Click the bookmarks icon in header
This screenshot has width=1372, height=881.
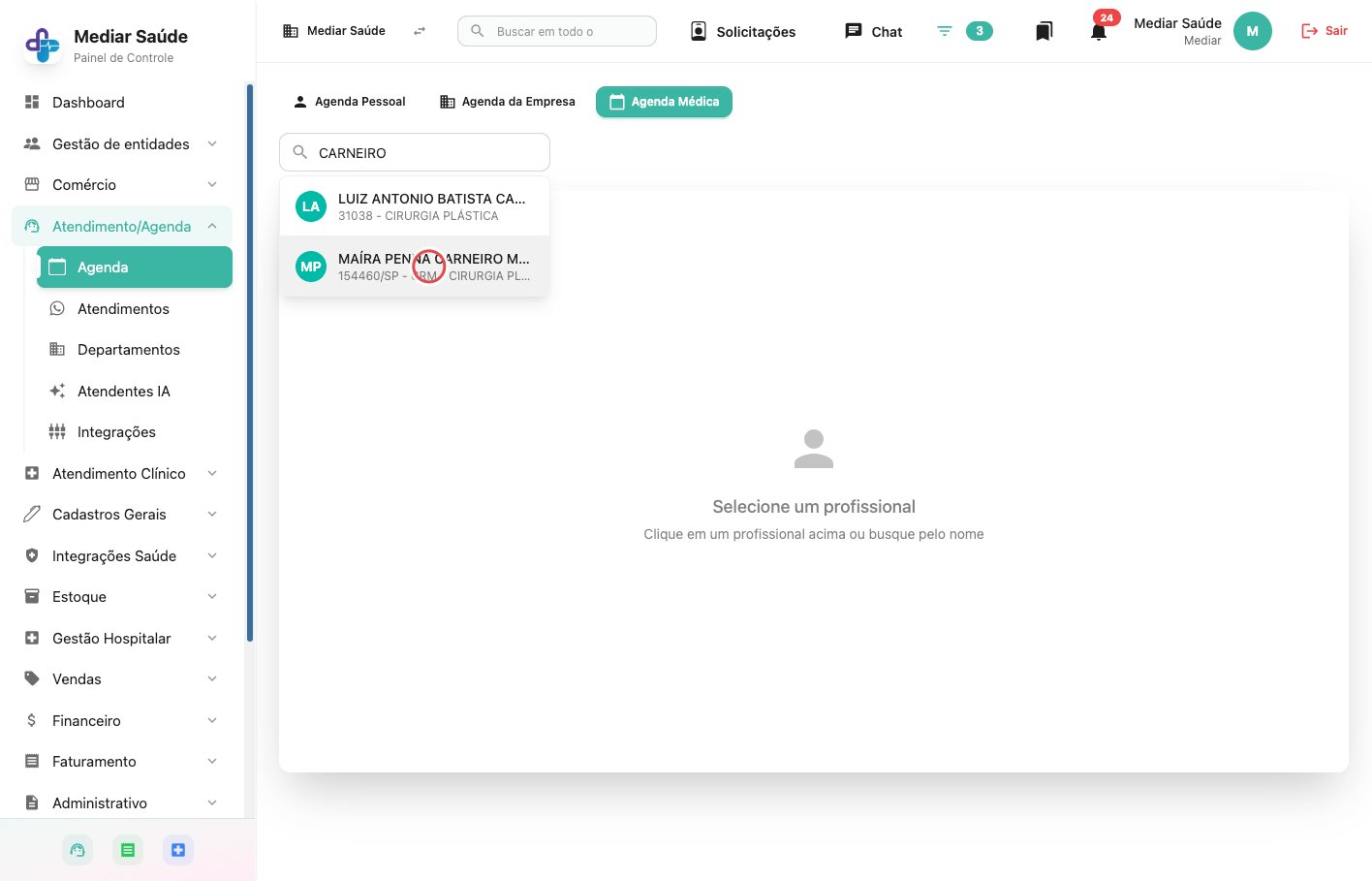[1044, 31]
